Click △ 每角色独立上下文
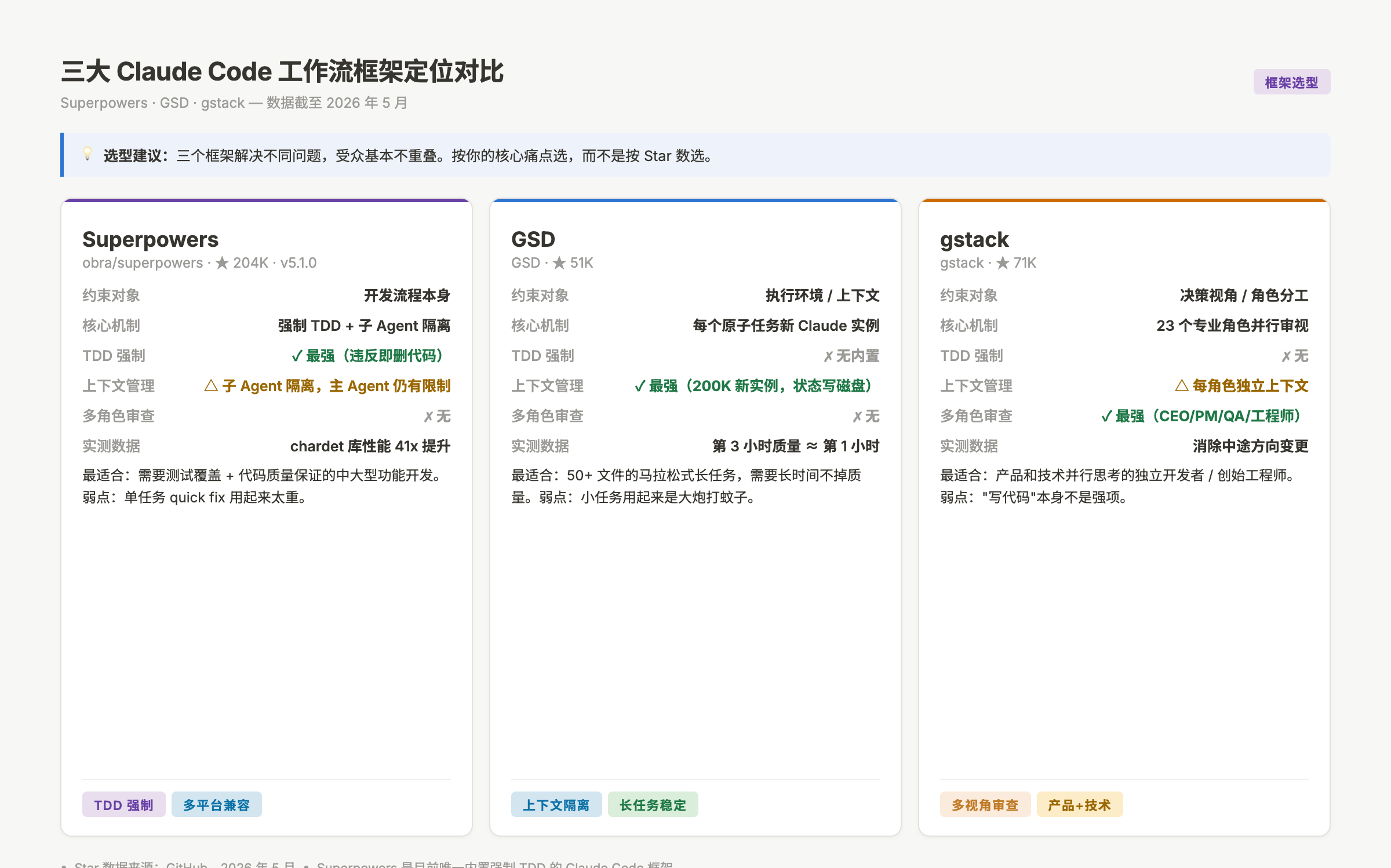Image resolution: width=1391 pixels, height=868 pixels. click(1241, 386)
